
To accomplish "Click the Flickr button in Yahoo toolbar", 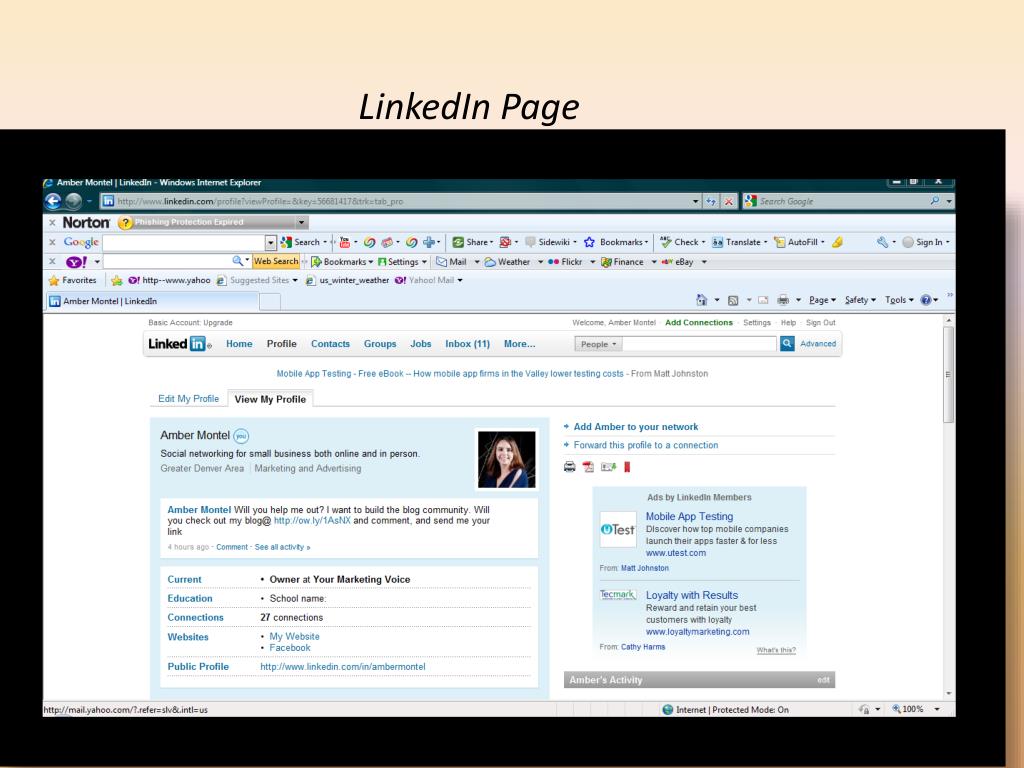I will (x=565, y=262).
